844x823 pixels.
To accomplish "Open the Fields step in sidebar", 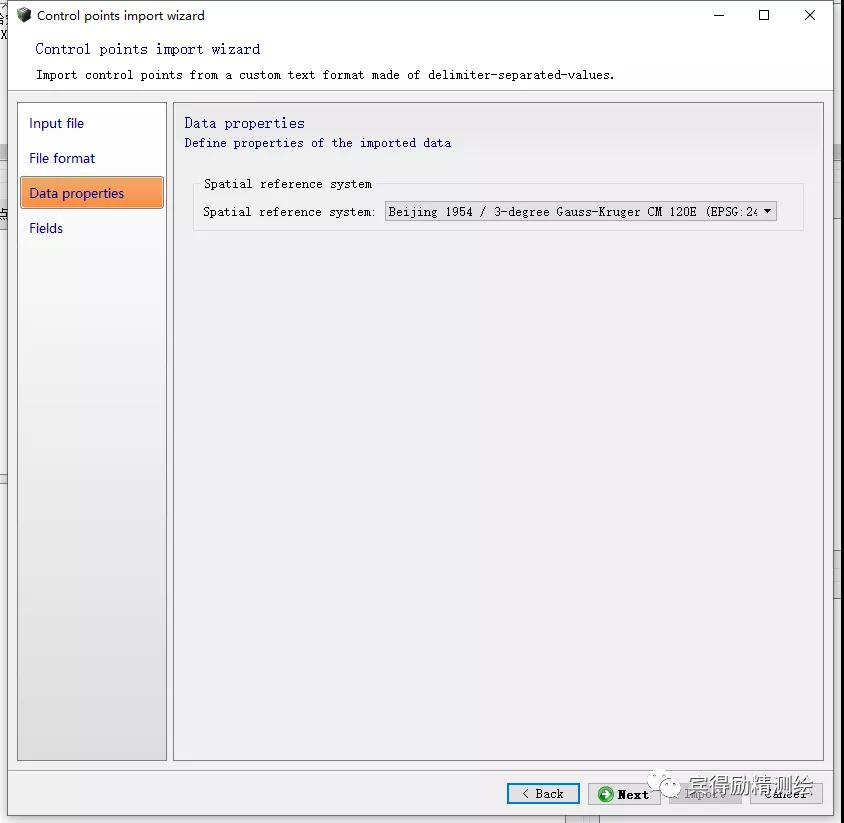I will 46,228.
